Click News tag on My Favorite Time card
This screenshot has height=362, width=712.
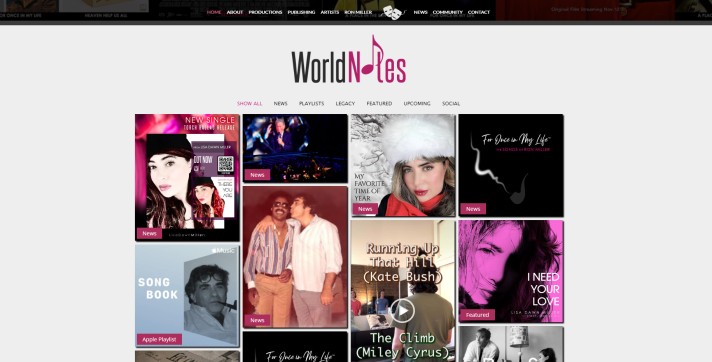click(365, 209)
